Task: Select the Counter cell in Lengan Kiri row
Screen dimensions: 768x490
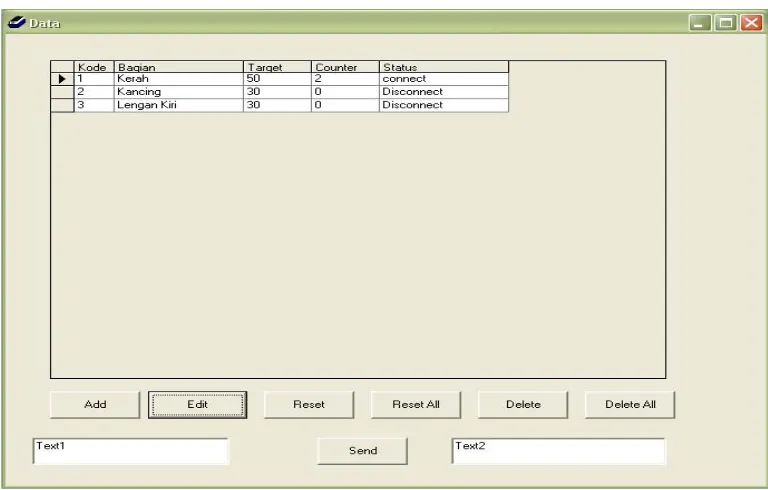Action: (x=345, y=105)
